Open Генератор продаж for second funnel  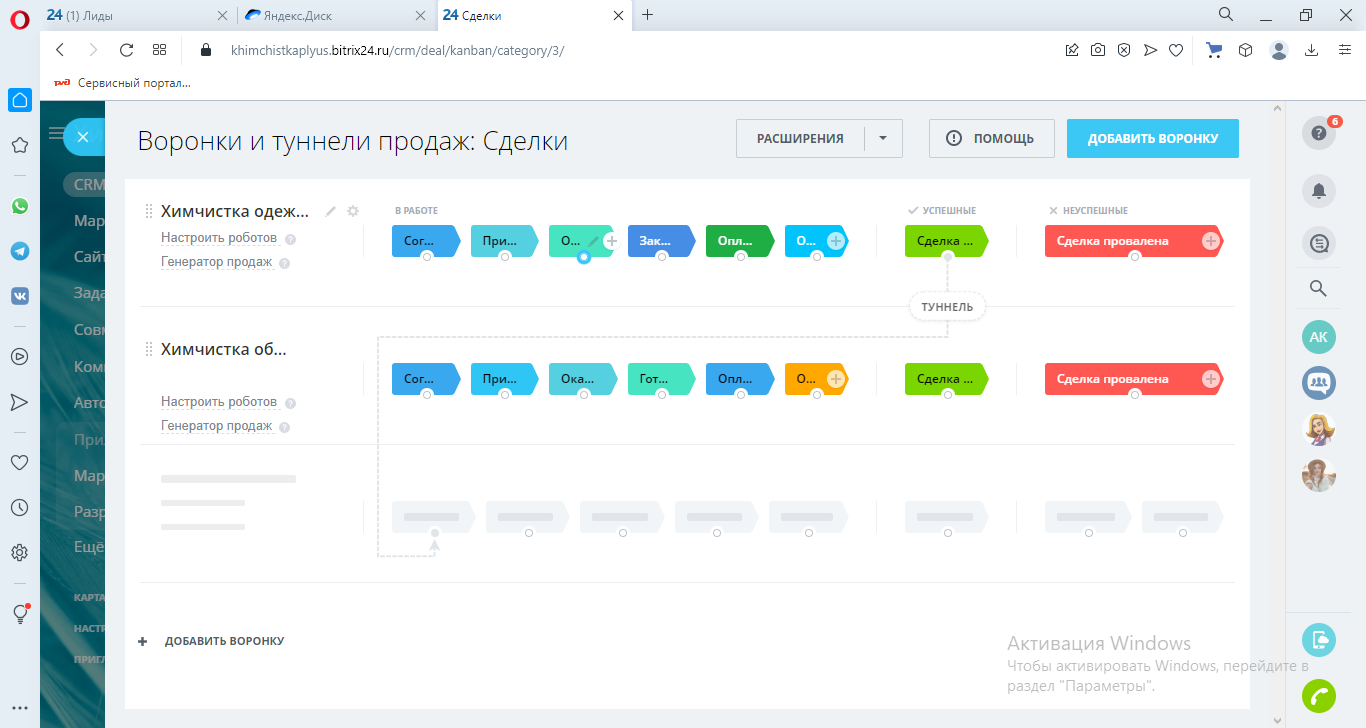click(x=216, y=426)
